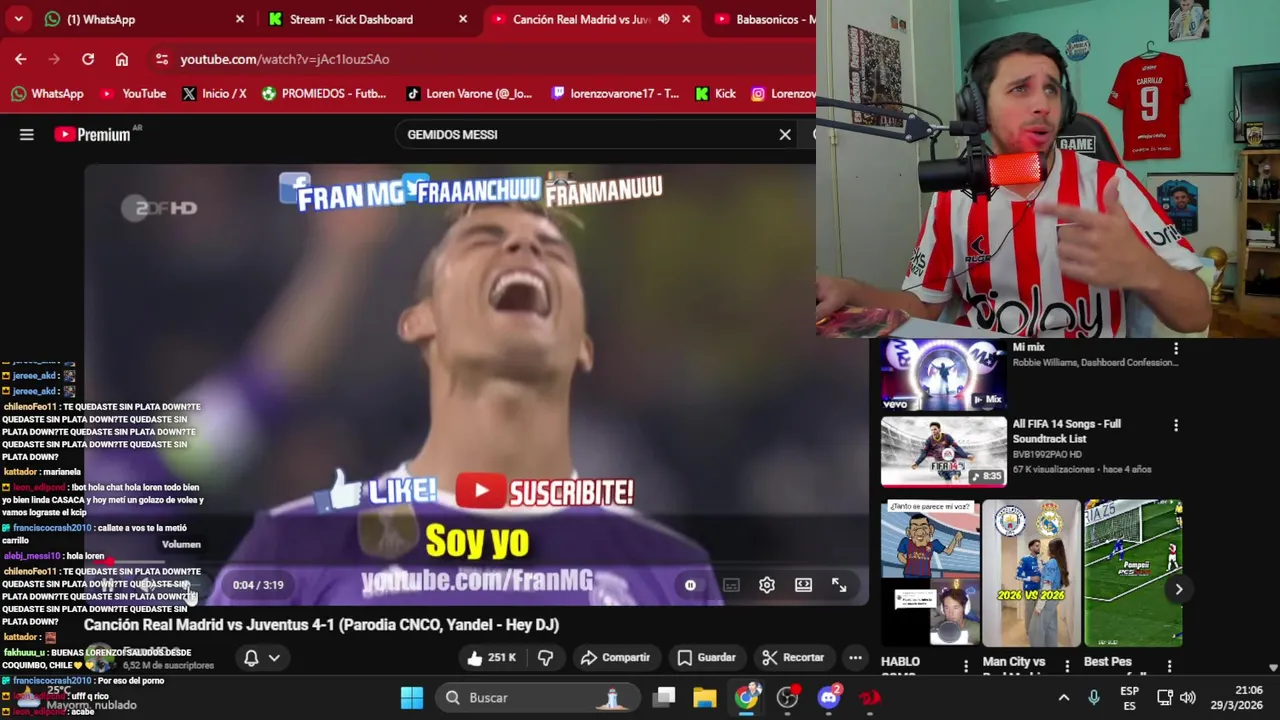
Task: Open options for Man City vs short
Action: [x=1067, y=666]
